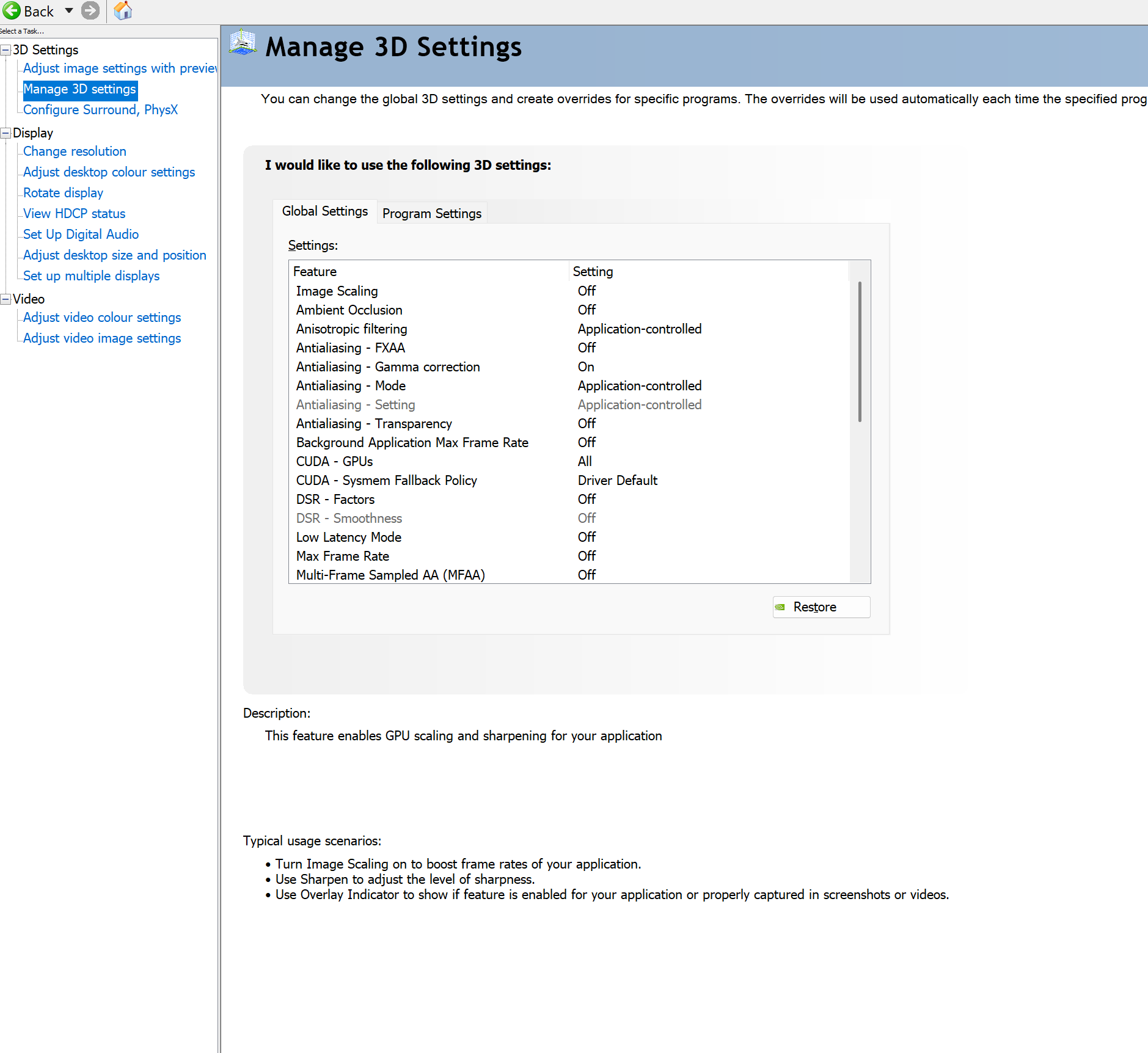Open Set up multiple displays page
1148x1053 pixels.
[91, 276]
